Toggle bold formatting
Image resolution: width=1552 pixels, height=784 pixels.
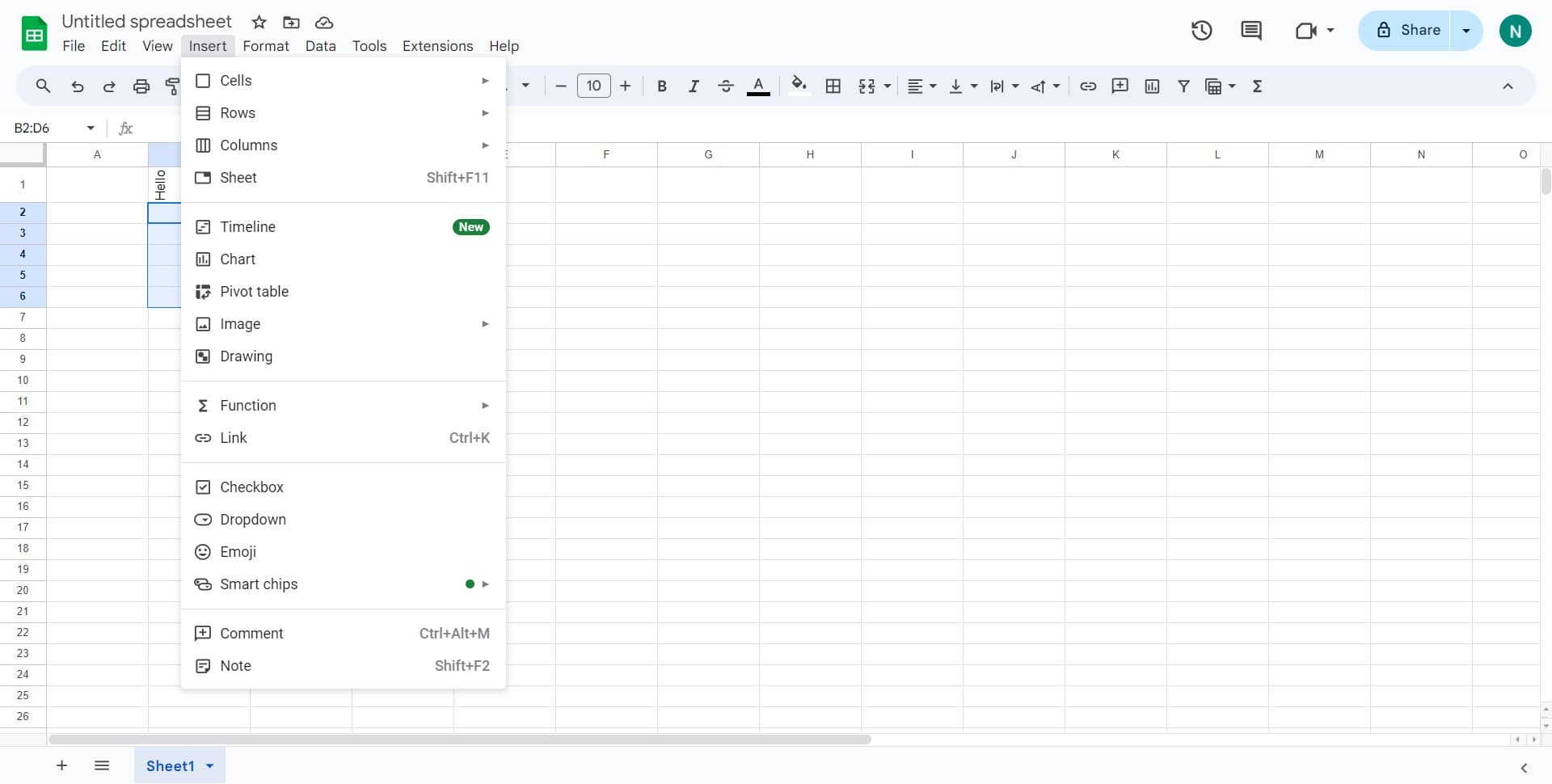pyautogui.click(x=661, y=86)
